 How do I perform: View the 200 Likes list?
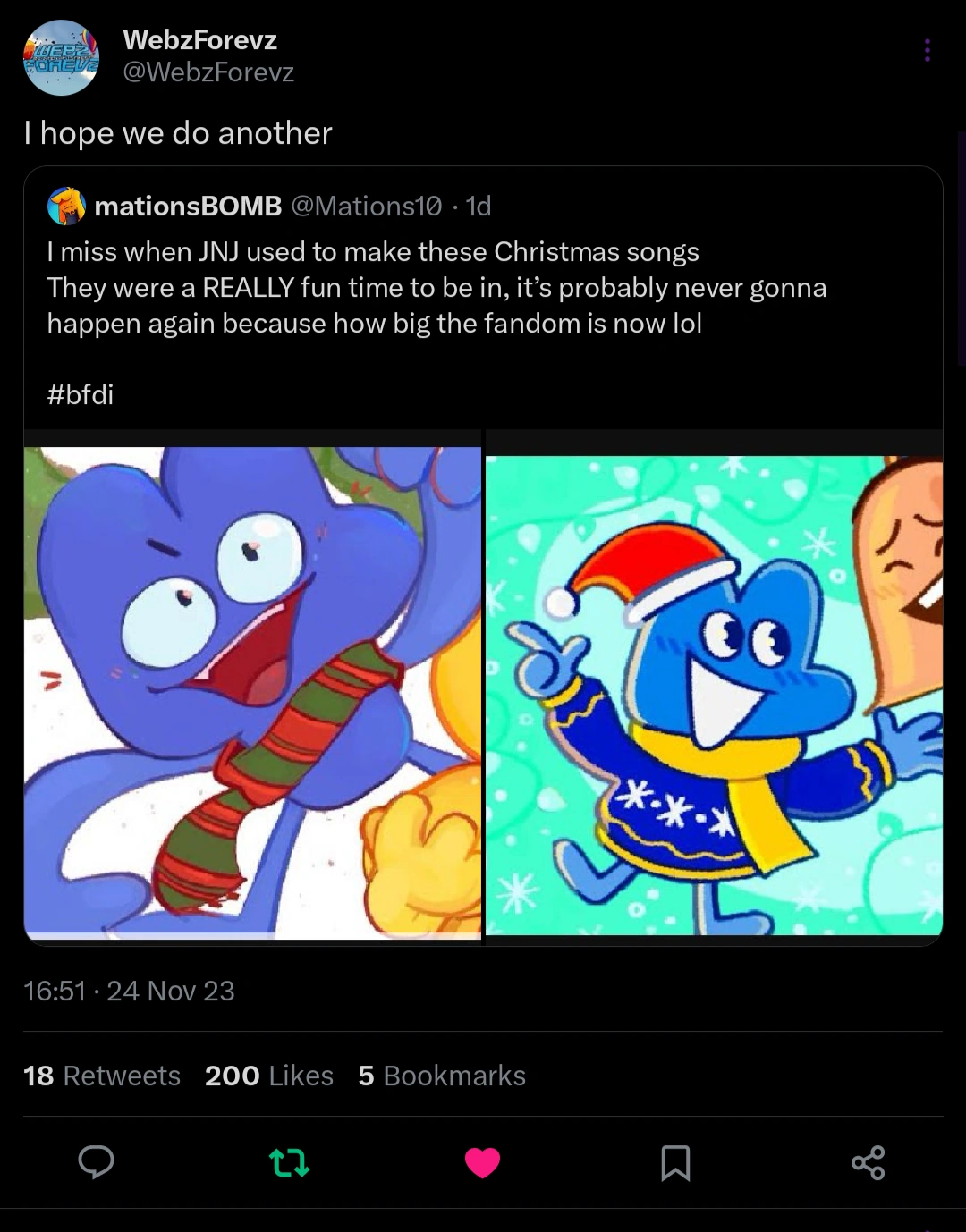(268, 1076)
